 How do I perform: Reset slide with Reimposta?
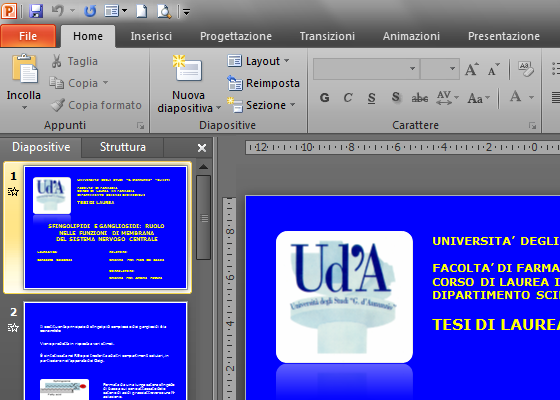(264, 83)
